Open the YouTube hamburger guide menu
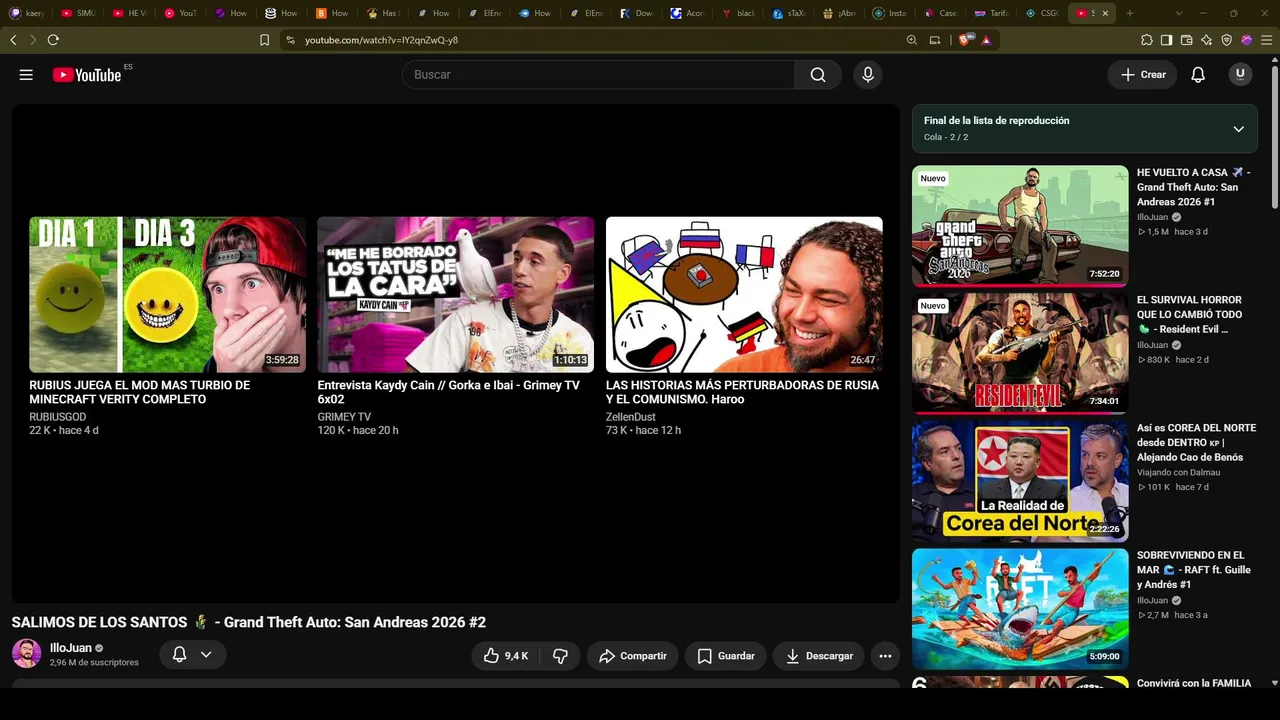The height and width of the screenshot is (720, 1280). (26, 75)
